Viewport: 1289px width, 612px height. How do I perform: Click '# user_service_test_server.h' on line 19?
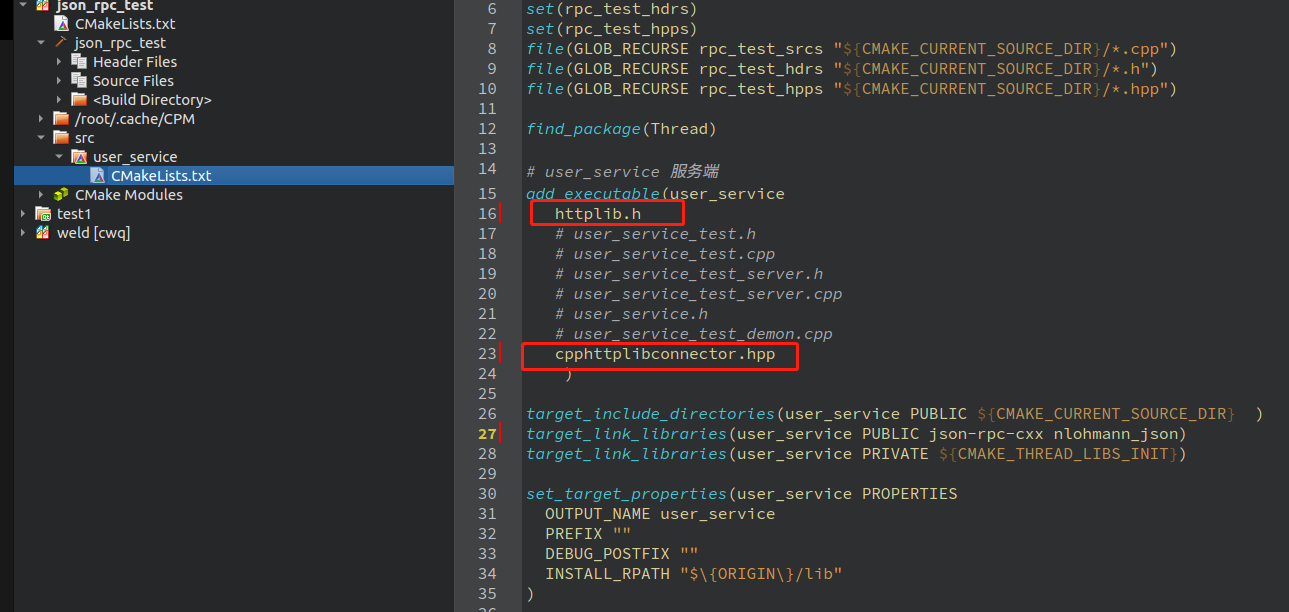click(x=689, y=273)
